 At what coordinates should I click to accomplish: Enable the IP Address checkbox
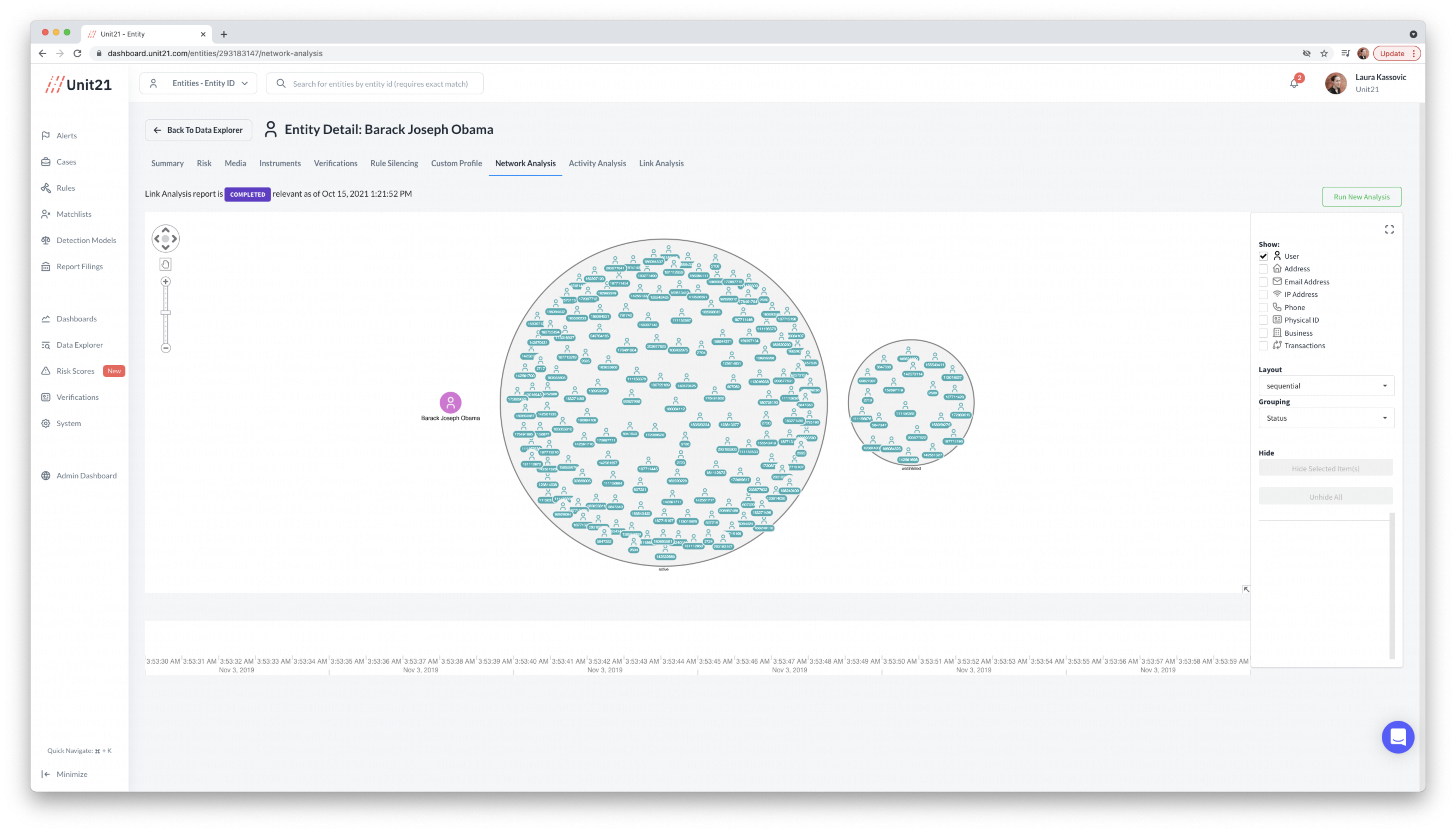click(x=1263, y=294)
